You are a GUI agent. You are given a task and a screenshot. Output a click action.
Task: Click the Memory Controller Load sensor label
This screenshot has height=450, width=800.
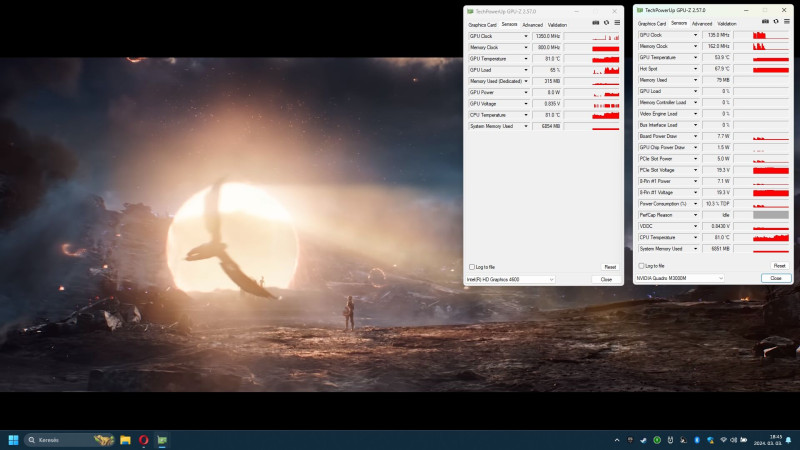pos(663,103)
